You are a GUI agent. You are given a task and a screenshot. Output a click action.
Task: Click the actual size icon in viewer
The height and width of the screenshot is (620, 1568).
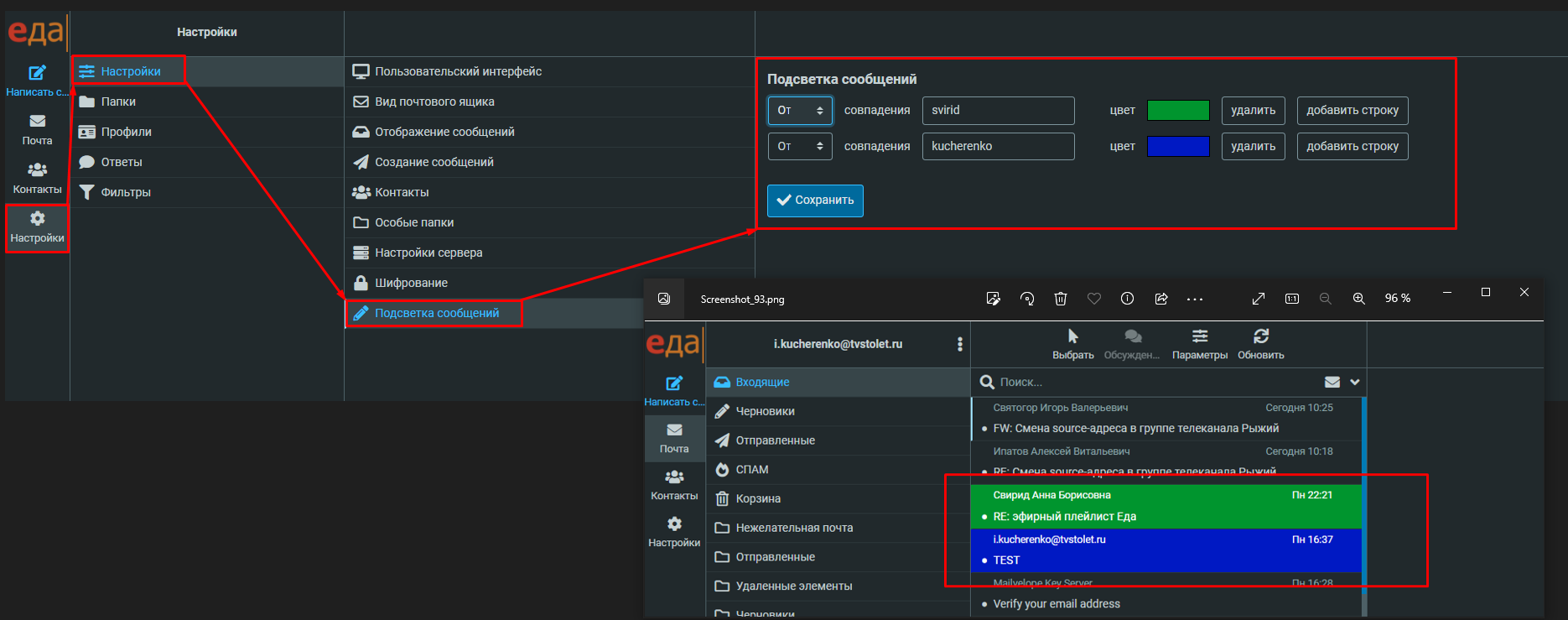click(1292, 299)
